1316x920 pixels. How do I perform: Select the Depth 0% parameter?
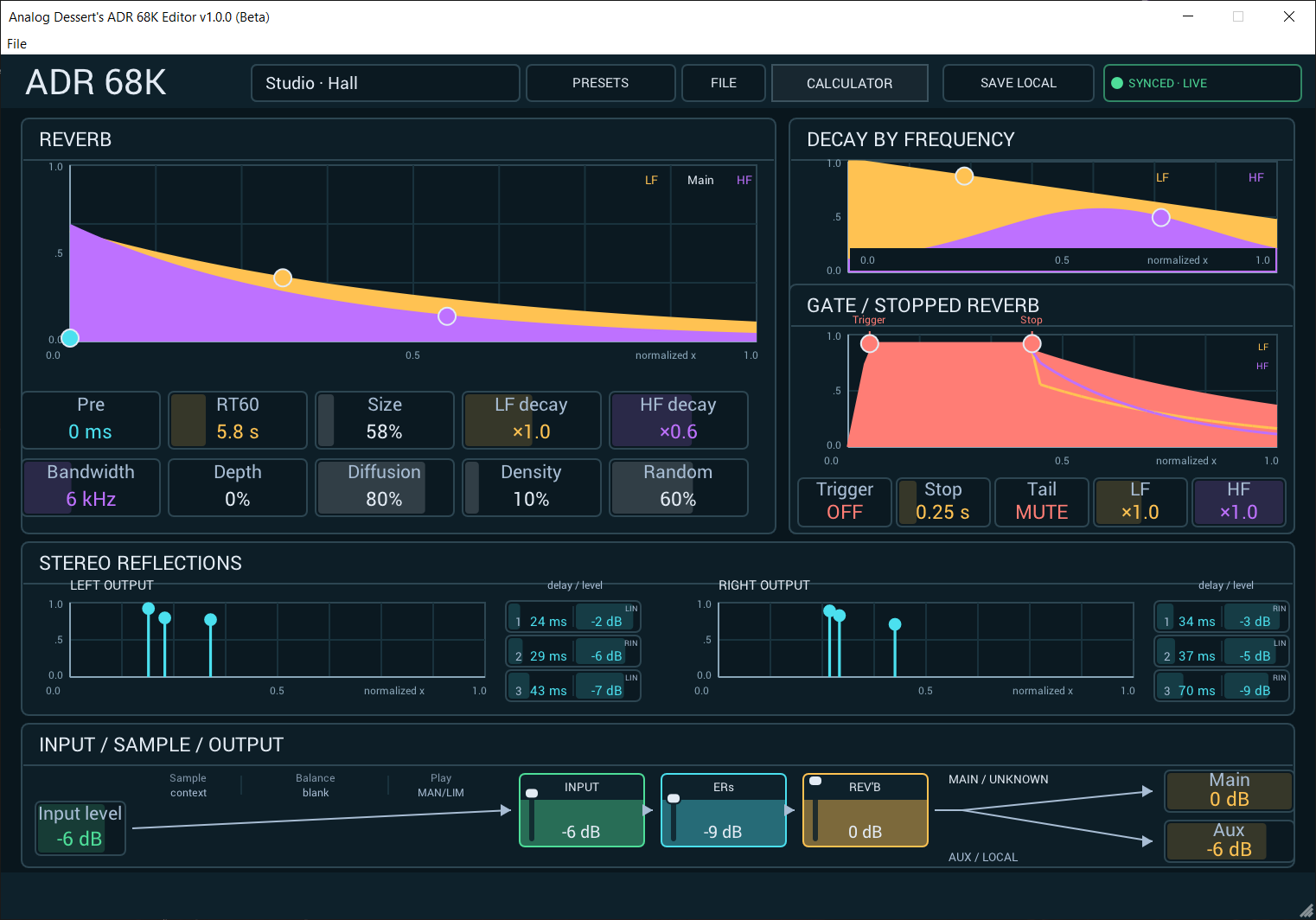pos(238,487)
